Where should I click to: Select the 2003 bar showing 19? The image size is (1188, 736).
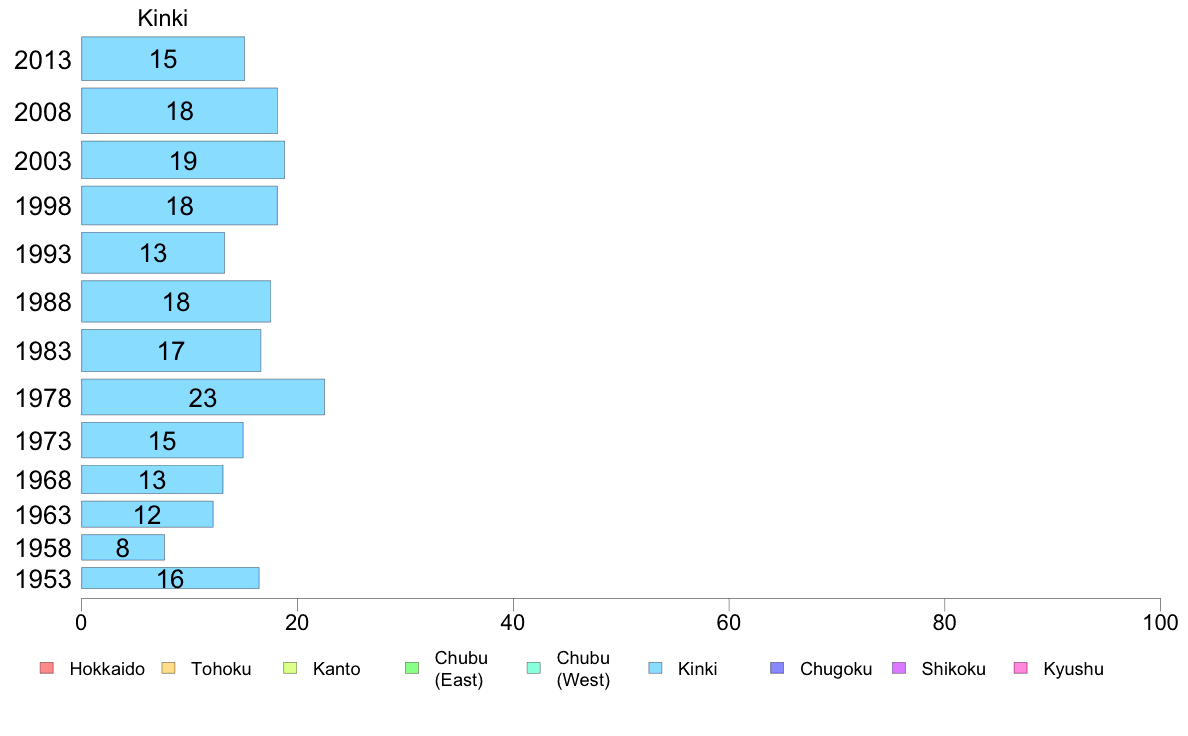point(183,160)
